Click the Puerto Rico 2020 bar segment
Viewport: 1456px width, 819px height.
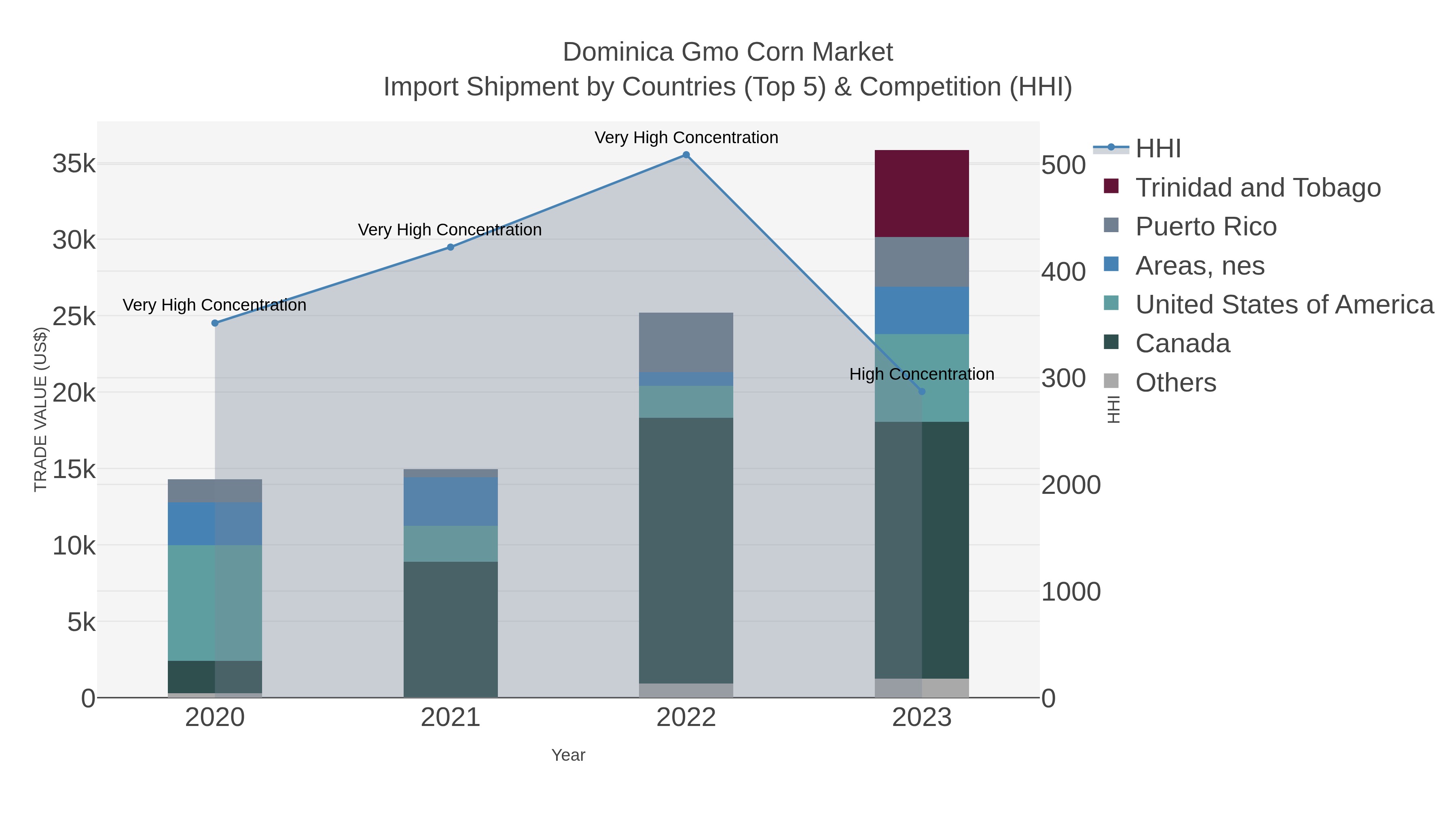click(x=215, y=491)
